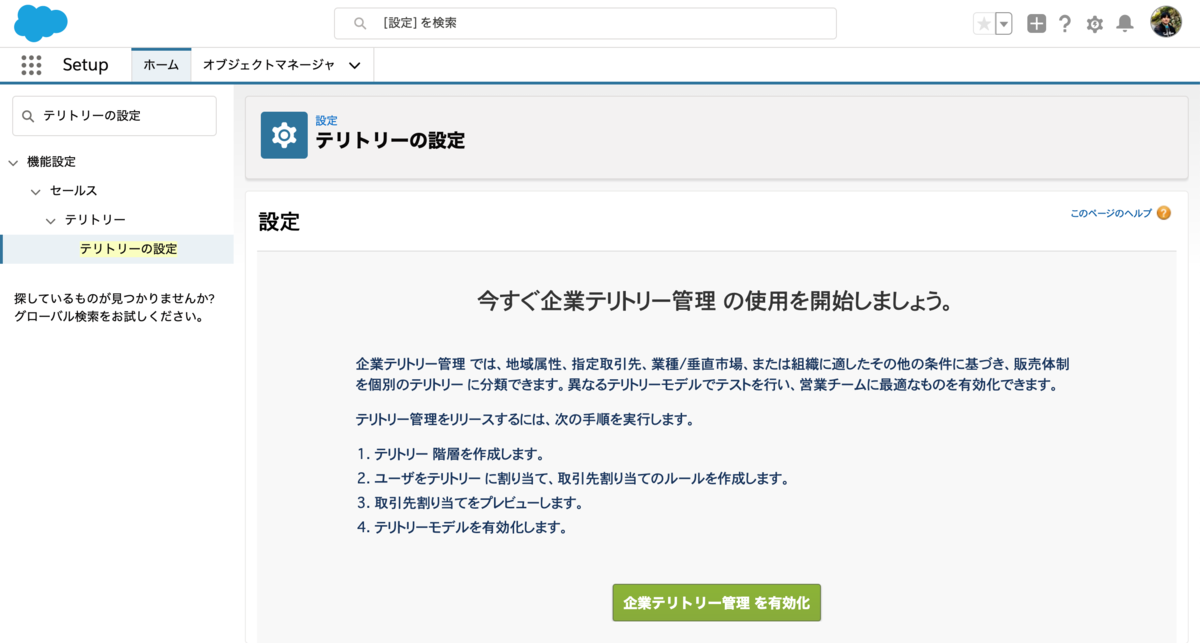Screen dimensions: 1200x643
Task: Switch to the ホーム tab
Action: coord(161,64)
